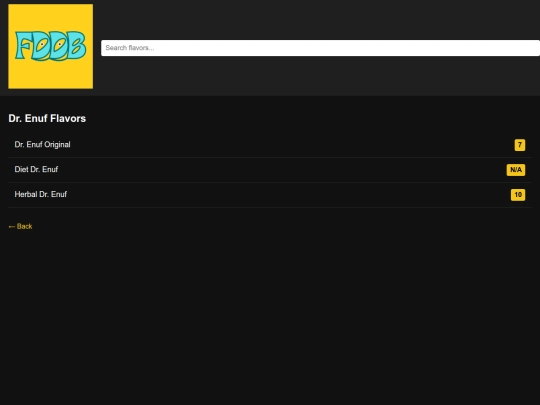Image resolution: width=540 pixels, height=405 pixels.
Task: Click the N/A rating badge
Action: click(516, 170)
